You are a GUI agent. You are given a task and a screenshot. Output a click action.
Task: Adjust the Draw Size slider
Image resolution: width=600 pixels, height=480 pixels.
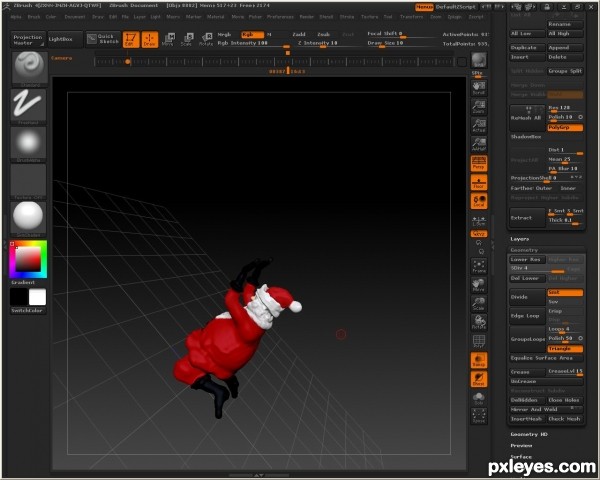(x=401, y=44)
